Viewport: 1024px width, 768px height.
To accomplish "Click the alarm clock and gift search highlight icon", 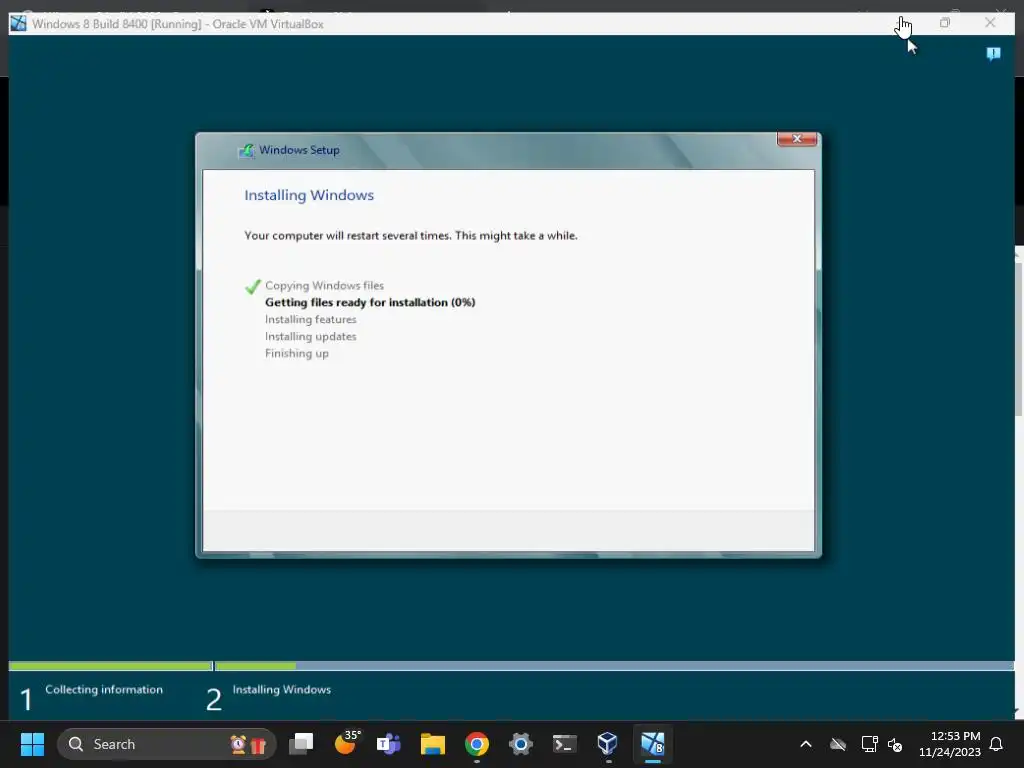I will coord(248,744).
